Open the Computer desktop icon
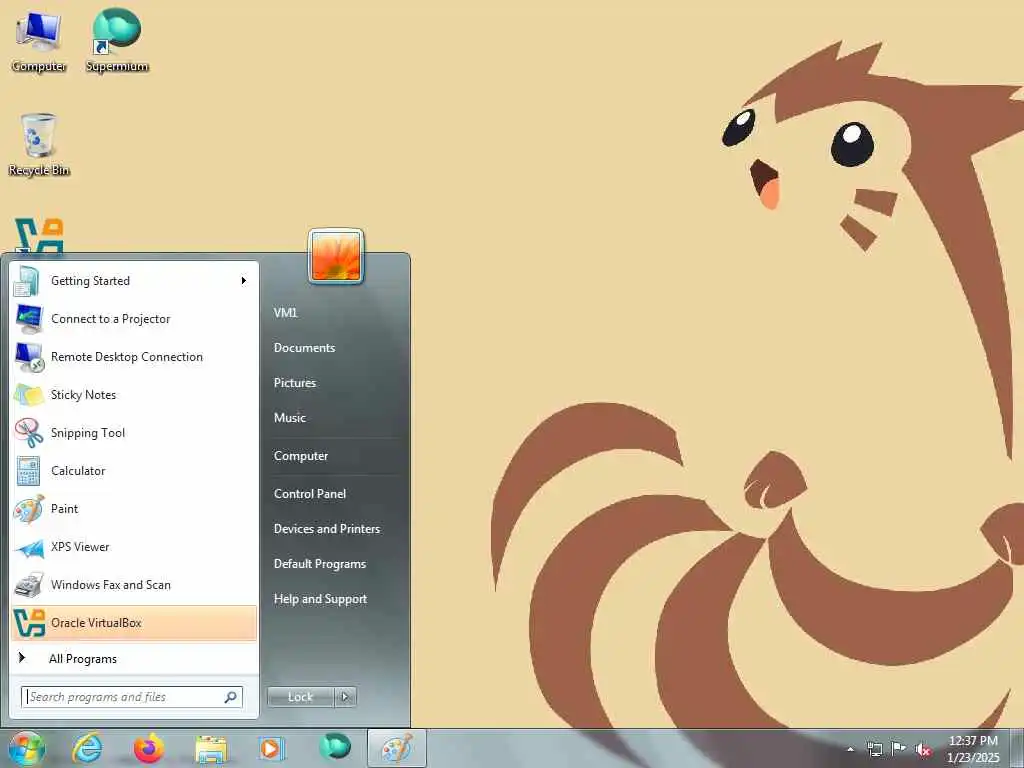Screen dimensions: 1024x768 39,40
